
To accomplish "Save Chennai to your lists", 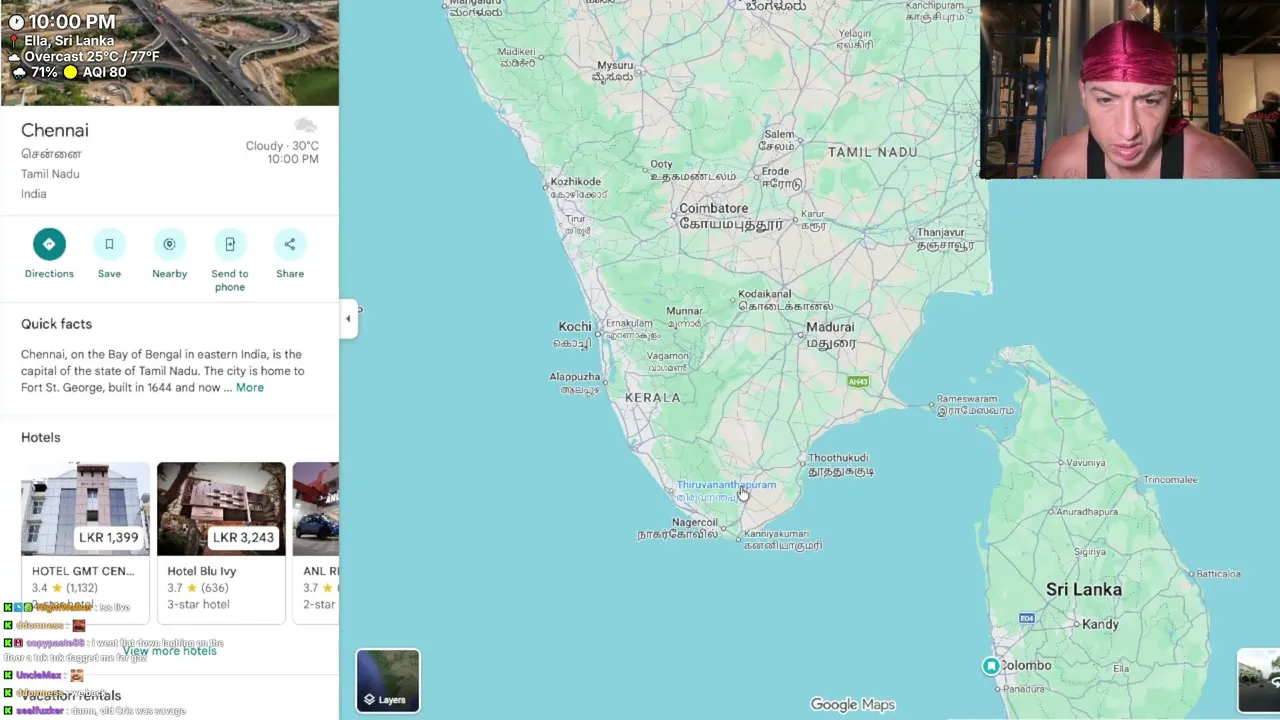I will [x=109, y=244].
